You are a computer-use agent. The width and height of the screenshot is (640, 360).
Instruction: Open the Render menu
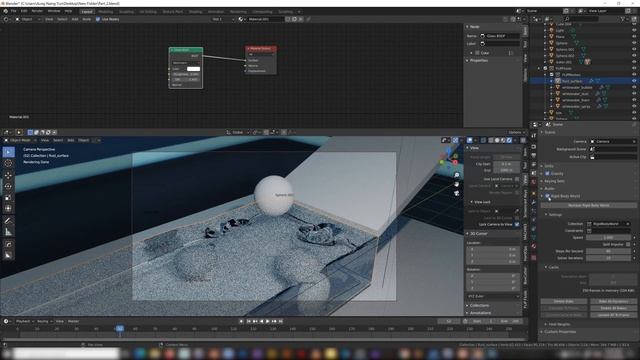(37, 11)
